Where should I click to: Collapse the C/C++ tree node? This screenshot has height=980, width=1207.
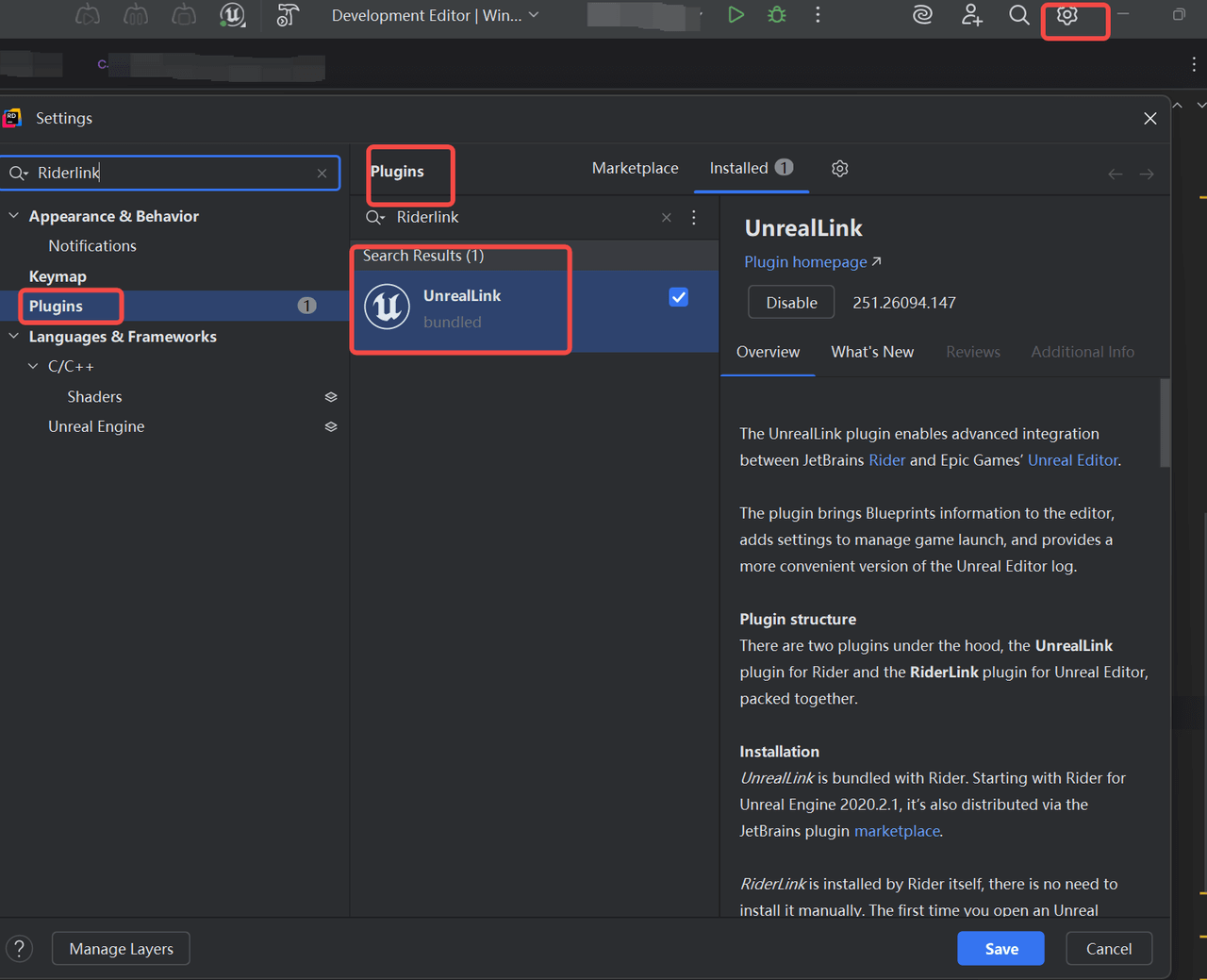(33, 366)
